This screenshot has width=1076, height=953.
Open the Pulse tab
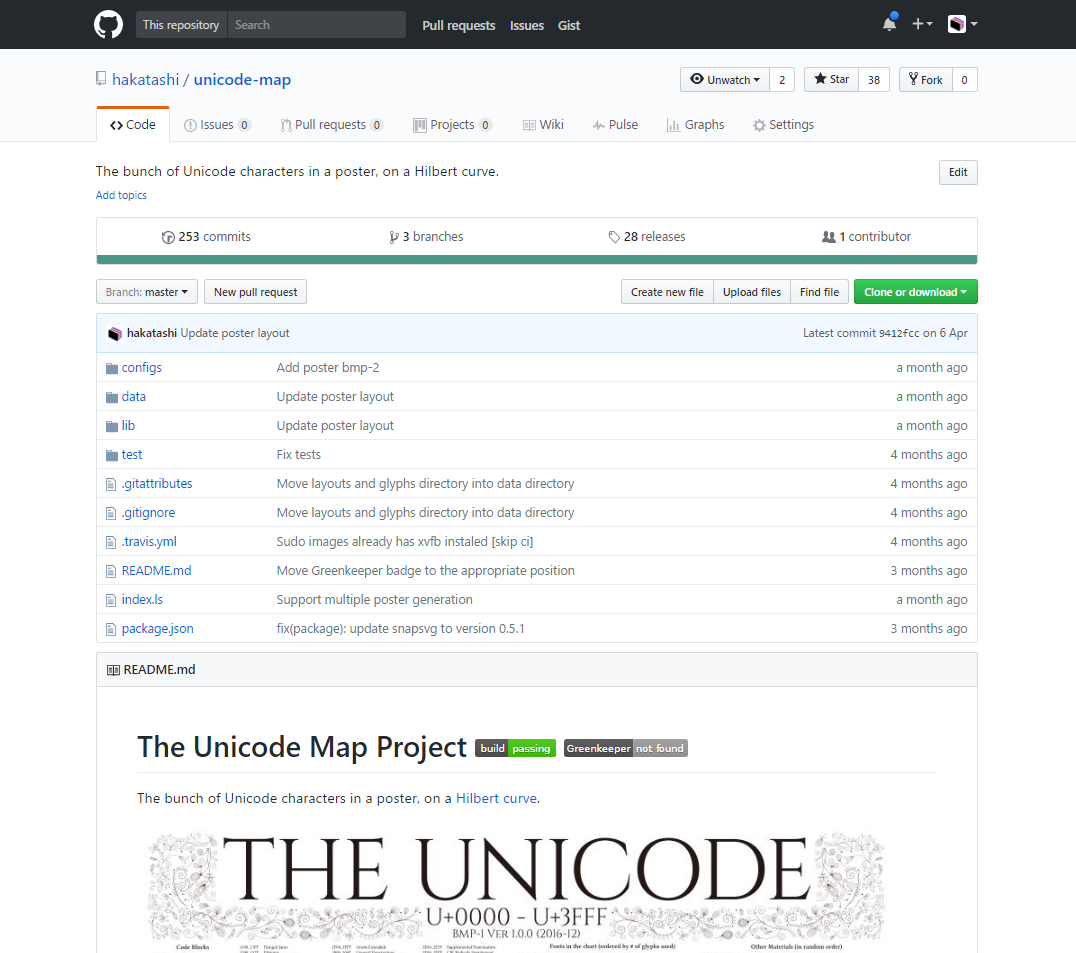pyautogui.click(x=616, y=125)
